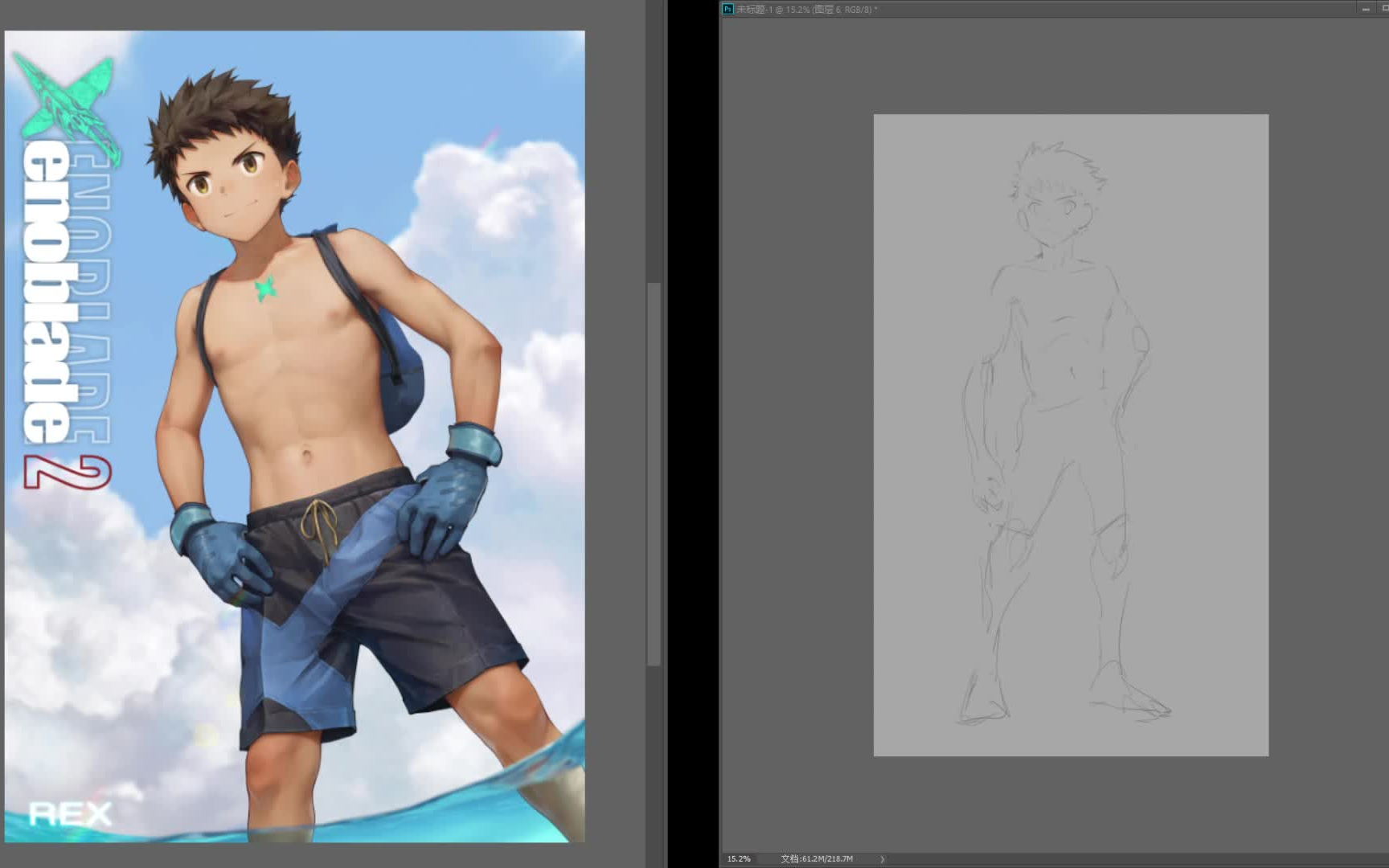The height and width of the screenshot is (868, 1389).
Task: Click the 15.2% zoom level field
Action: (739, 858)
